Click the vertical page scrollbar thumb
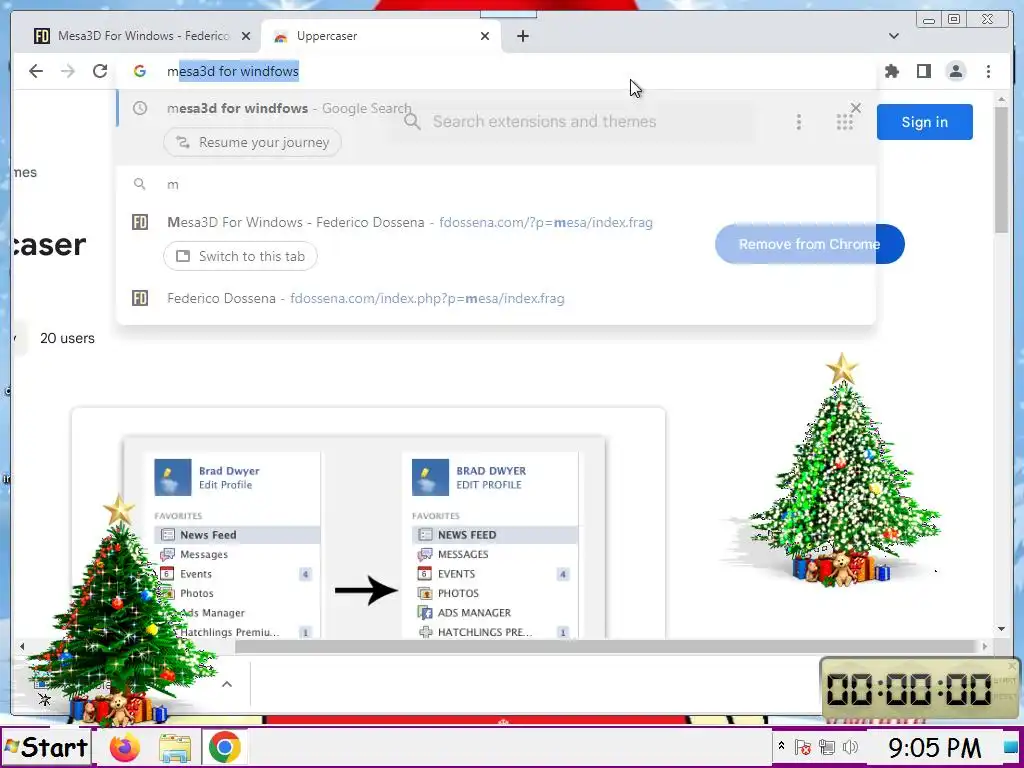 click(x=1002, y=168)
